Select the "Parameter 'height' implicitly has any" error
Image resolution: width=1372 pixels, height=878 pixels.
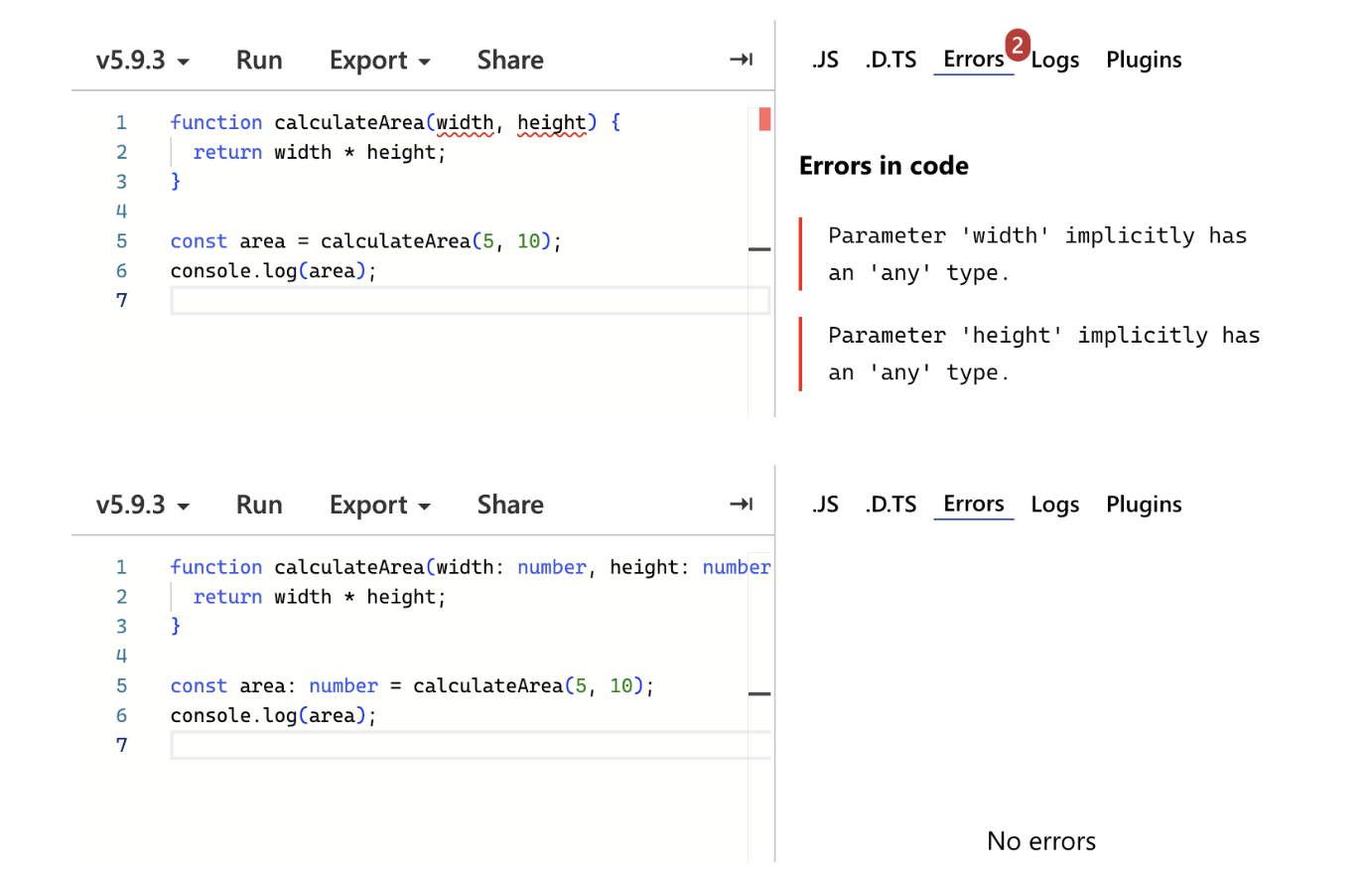pyautogui.click(x=1042, y=354)
